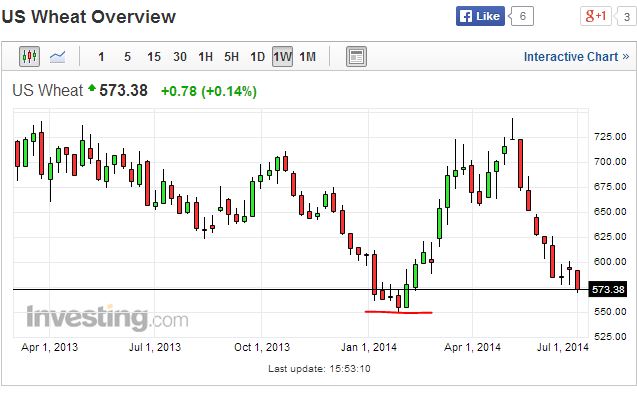Open the technical chart table icon
The width and height of the screenshot is (637, 402).
[356, 56]
